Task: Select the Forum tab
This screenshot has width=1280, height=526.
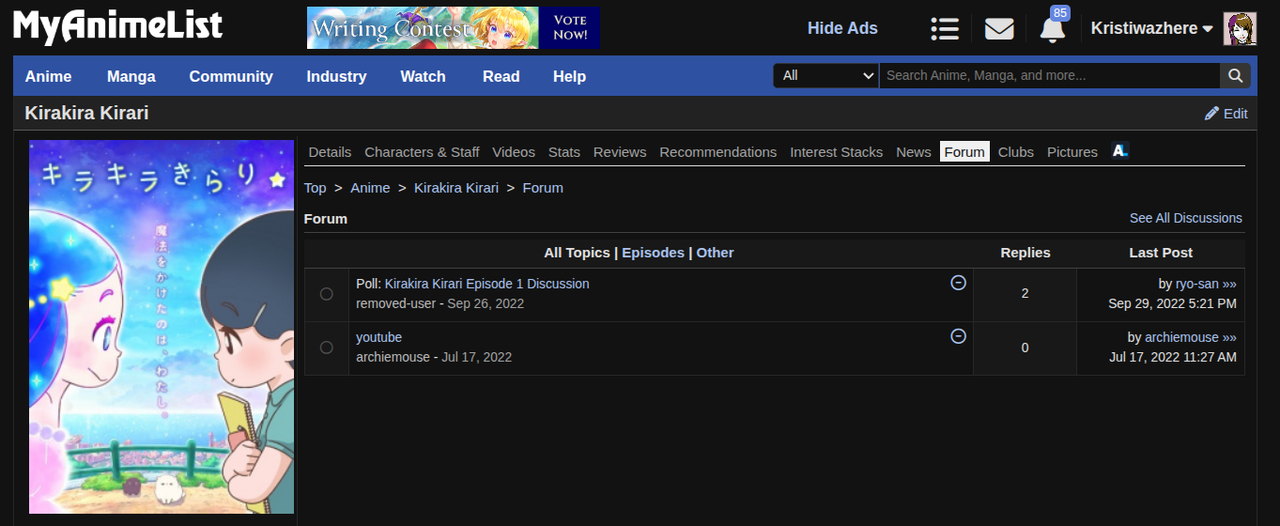Action: [x=965, y=152]
